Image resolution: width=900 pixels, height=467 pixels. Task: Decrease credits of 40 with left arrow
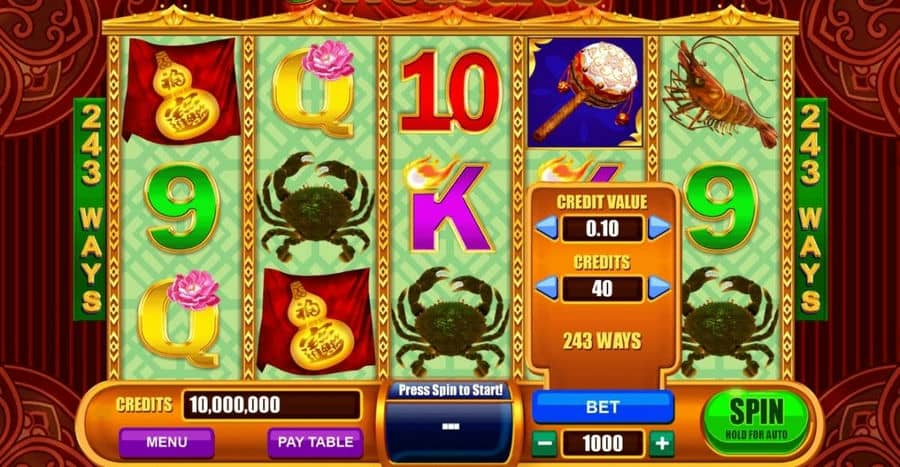[548, 287]
